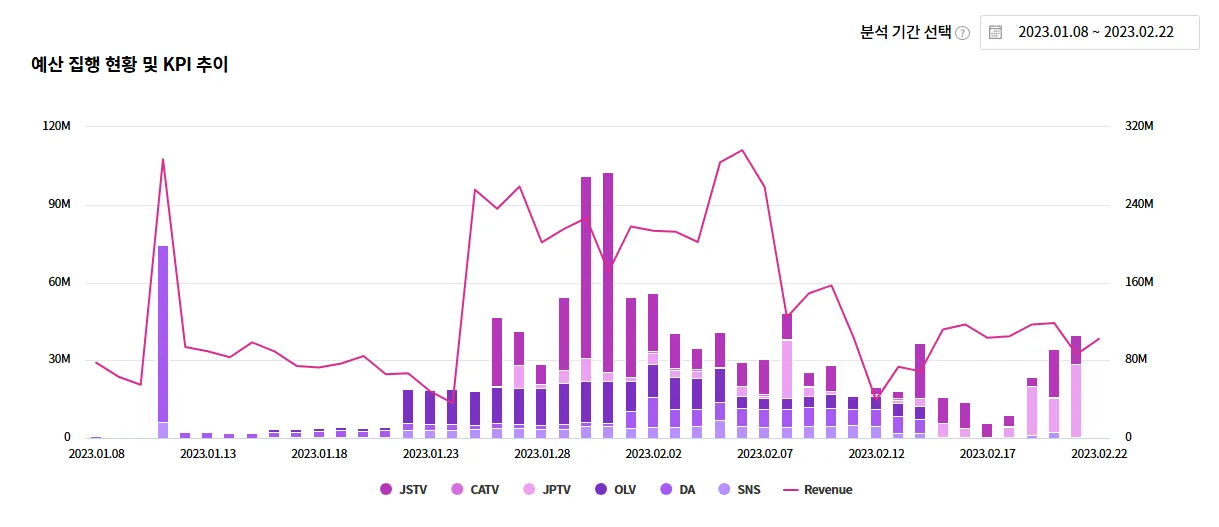Viewport: 1219px width, 527px height.
Task: Click the tall DA bar near 2023.01.11
Action: coord(163,334)
